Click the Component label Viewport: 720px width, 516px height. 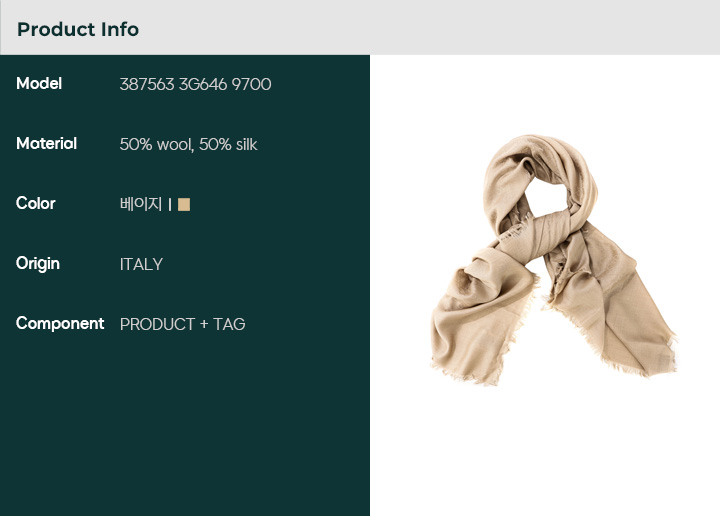[60, 324]
